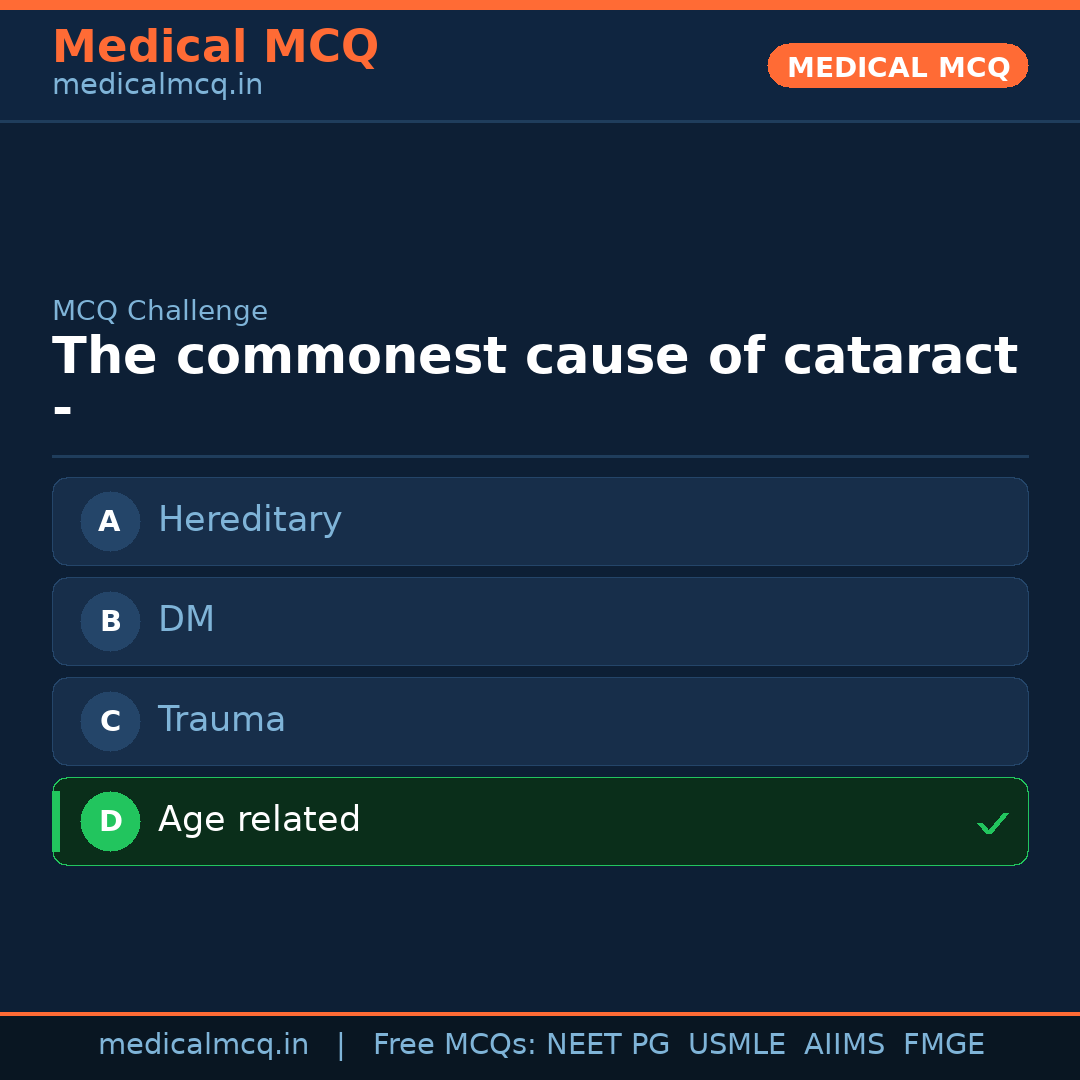Click the circular A badge icon

click(110, 521)
